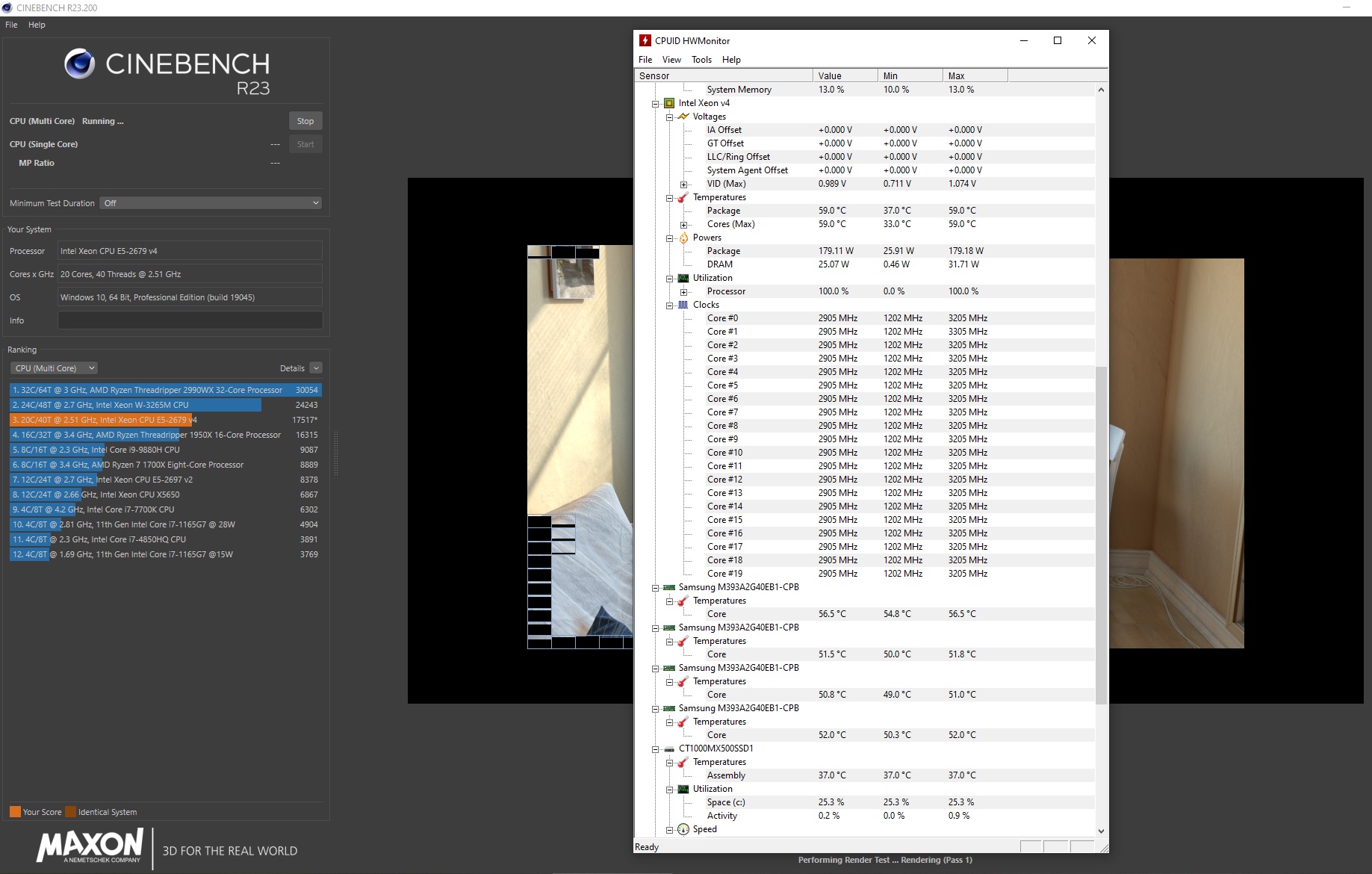Open the CPU (Multi Core) ranking dropdown
The height and width of the screenshot is (874, 1372).
coord(54,368)
